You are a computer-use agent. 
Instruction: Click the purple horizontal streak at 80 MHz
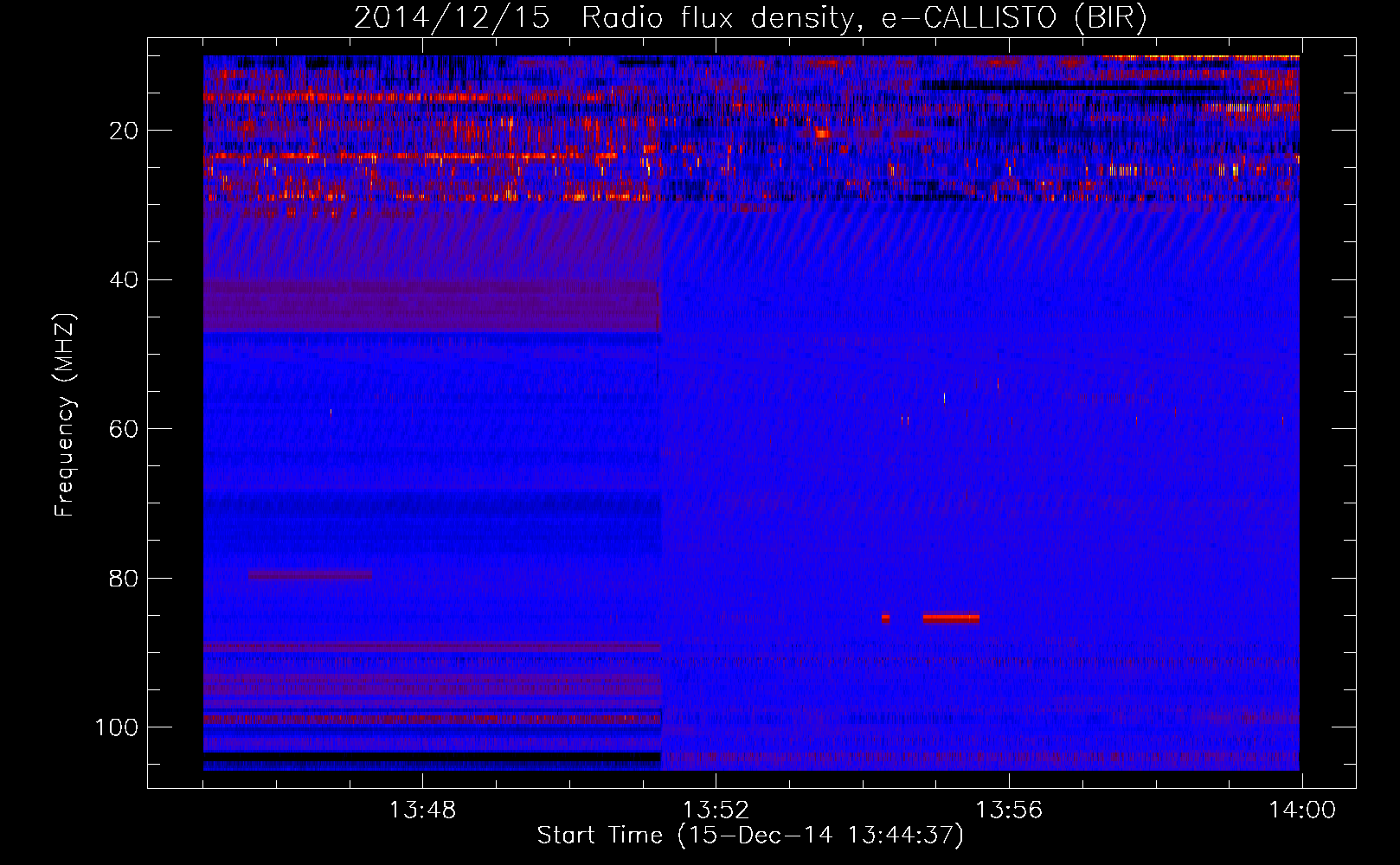tap(310, 574)
